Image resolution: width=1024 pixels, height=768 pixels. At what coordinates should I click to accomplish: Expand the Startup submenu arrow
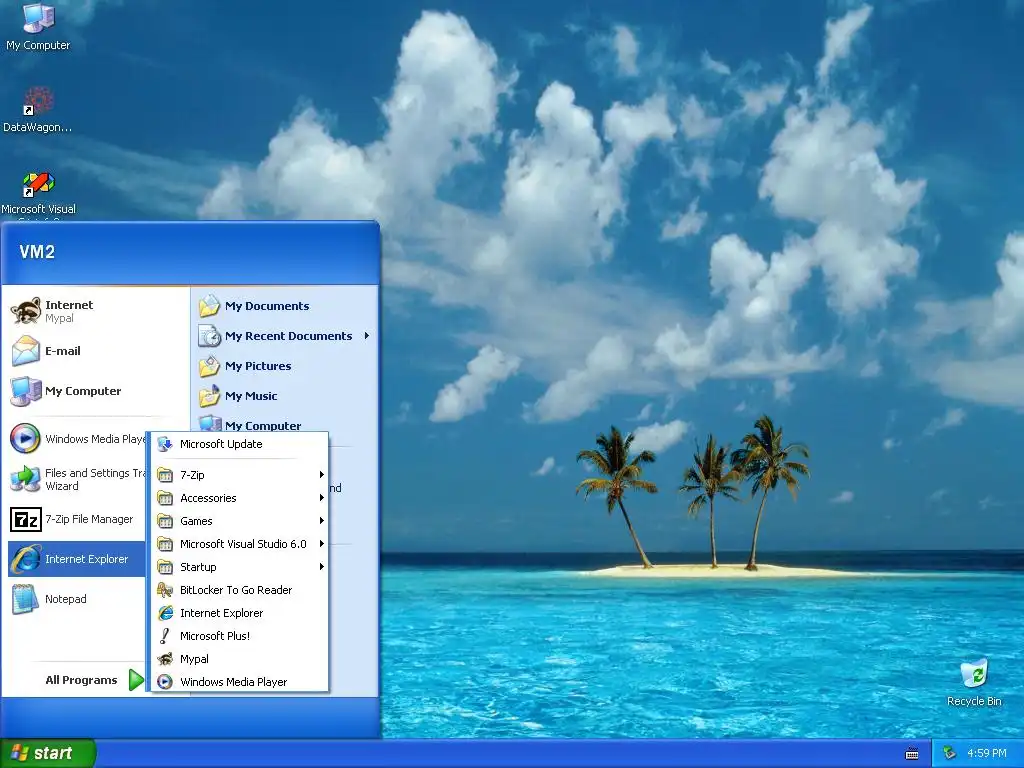[x=321, y=567]
